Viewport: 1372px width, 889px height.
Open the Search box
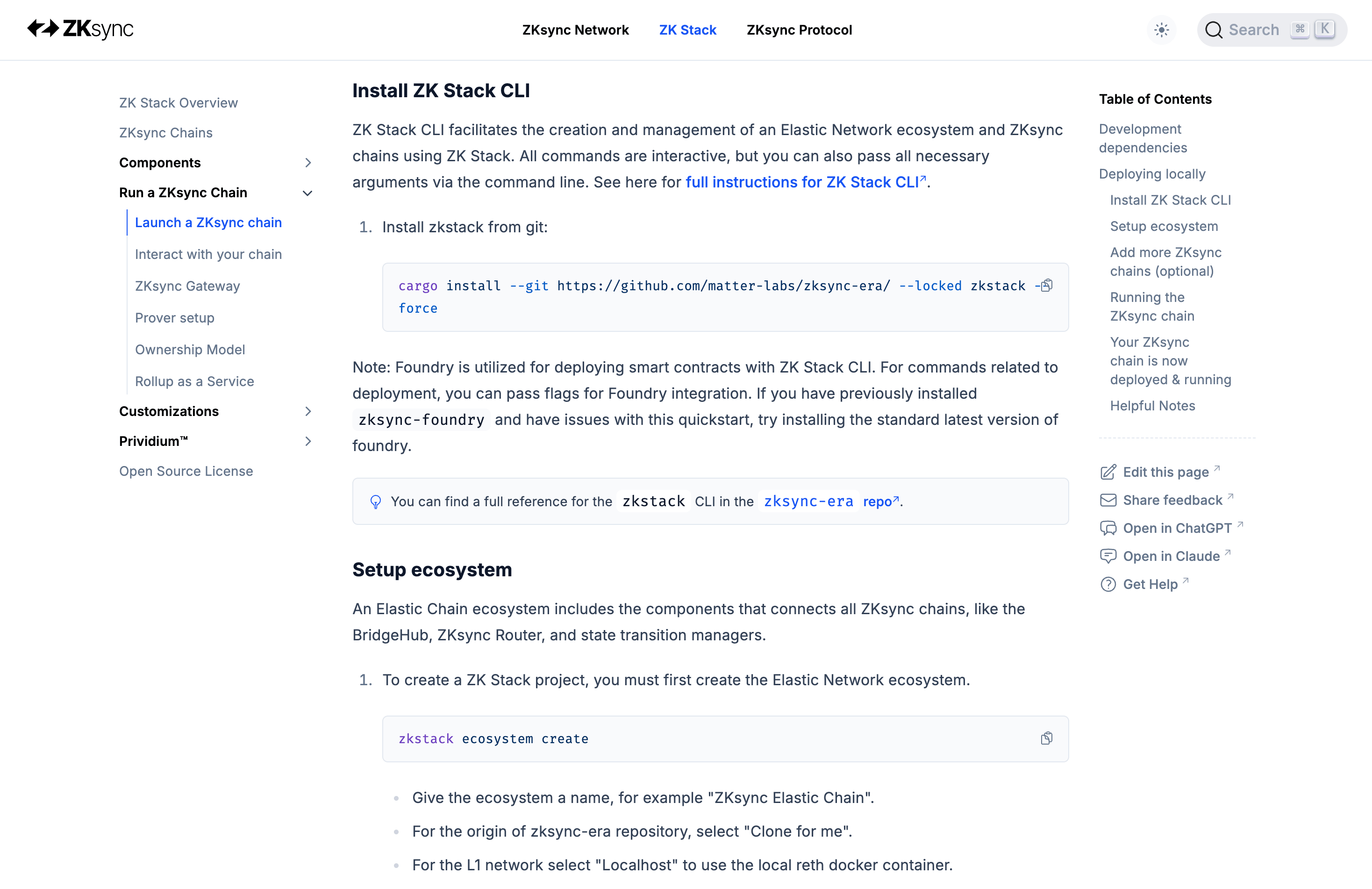point(1272,30)
